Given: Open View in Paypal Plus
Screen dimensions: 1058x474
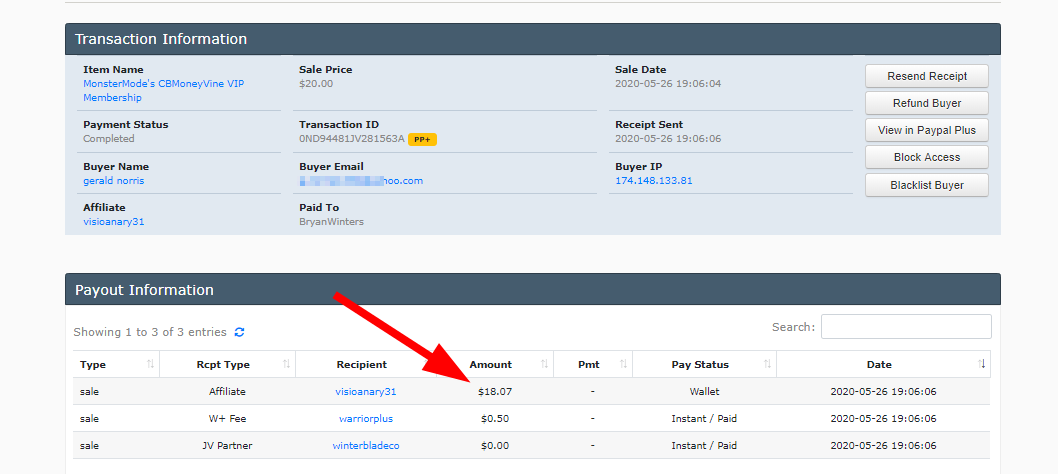Looking at the screenshot, I should tap(926, 130).
